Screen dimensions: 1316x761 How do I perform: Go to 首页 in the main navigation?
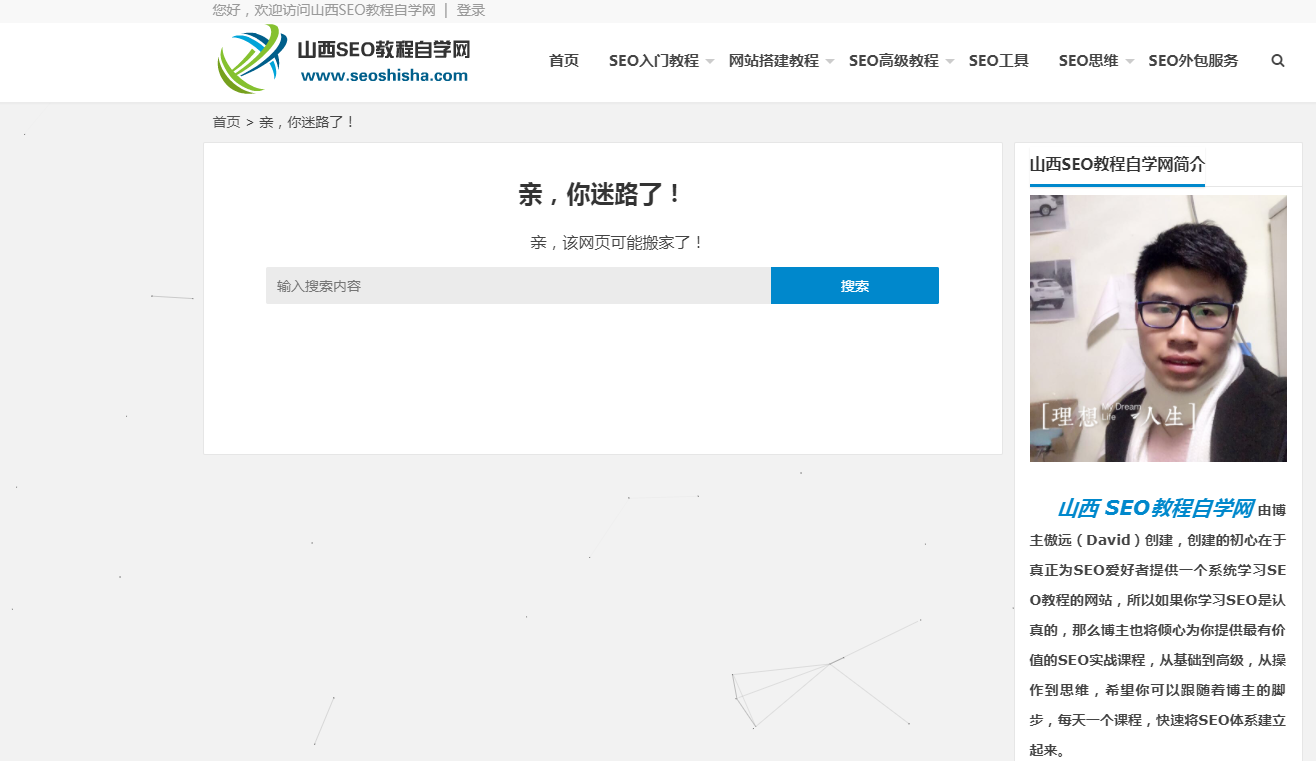563,61
